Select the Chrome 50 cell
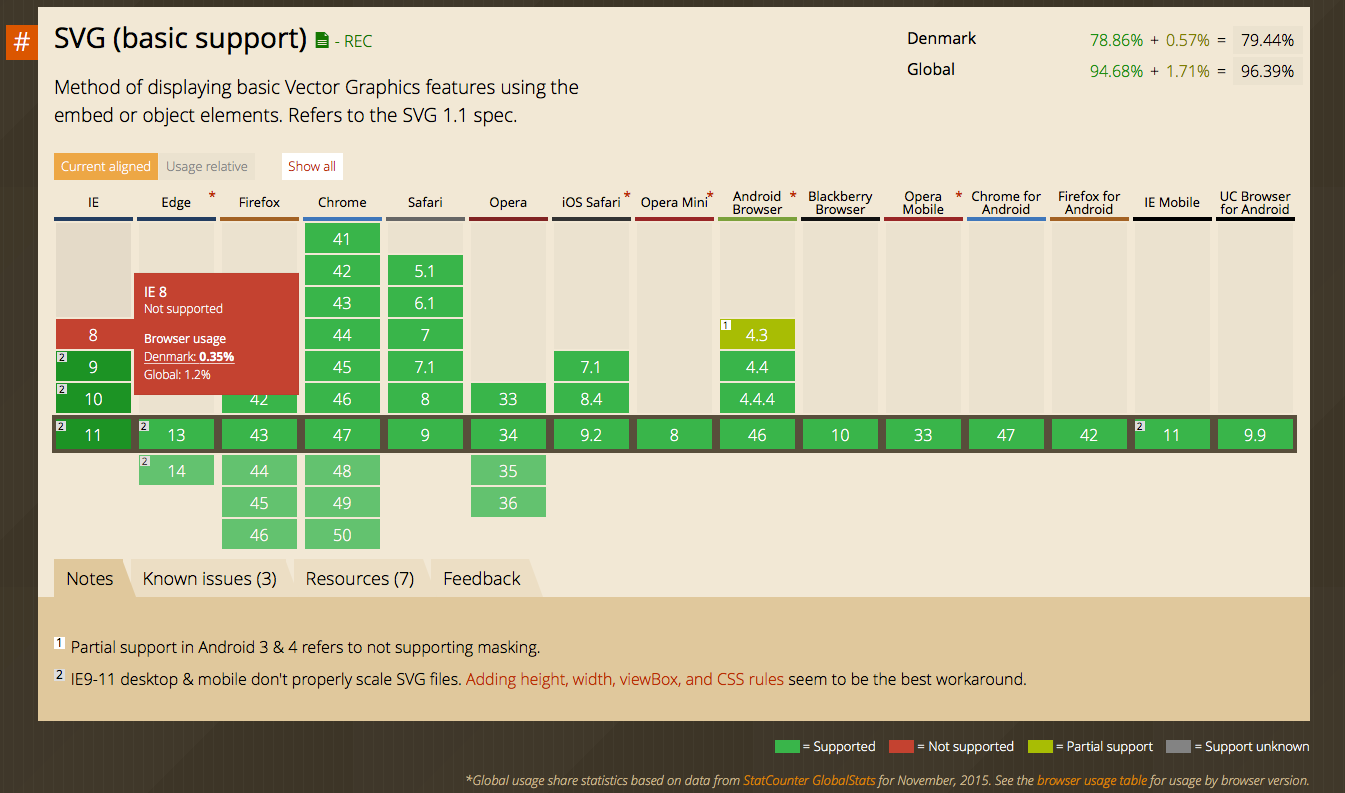This screenshot has height=793, width=1345. [x=342, y=535]
